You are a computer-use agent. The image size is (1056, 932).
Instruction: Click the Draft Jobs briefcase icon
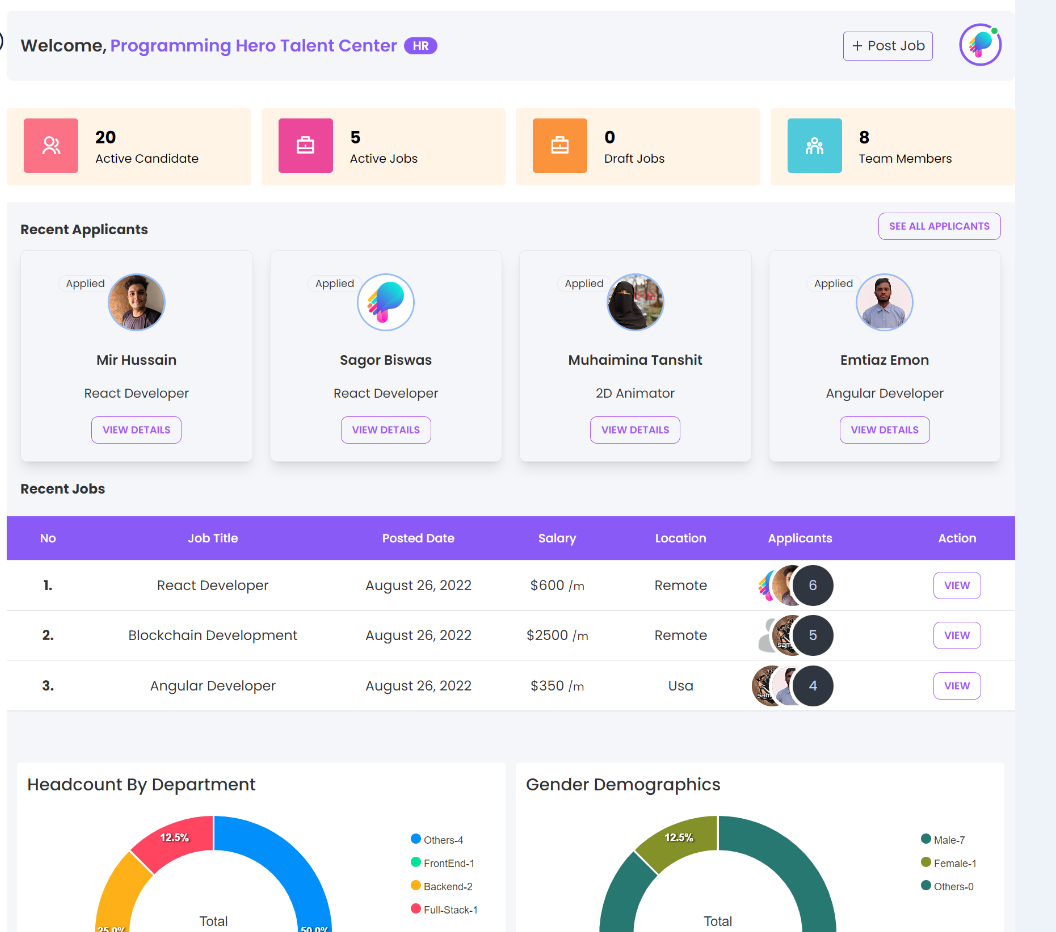point(560,145)
